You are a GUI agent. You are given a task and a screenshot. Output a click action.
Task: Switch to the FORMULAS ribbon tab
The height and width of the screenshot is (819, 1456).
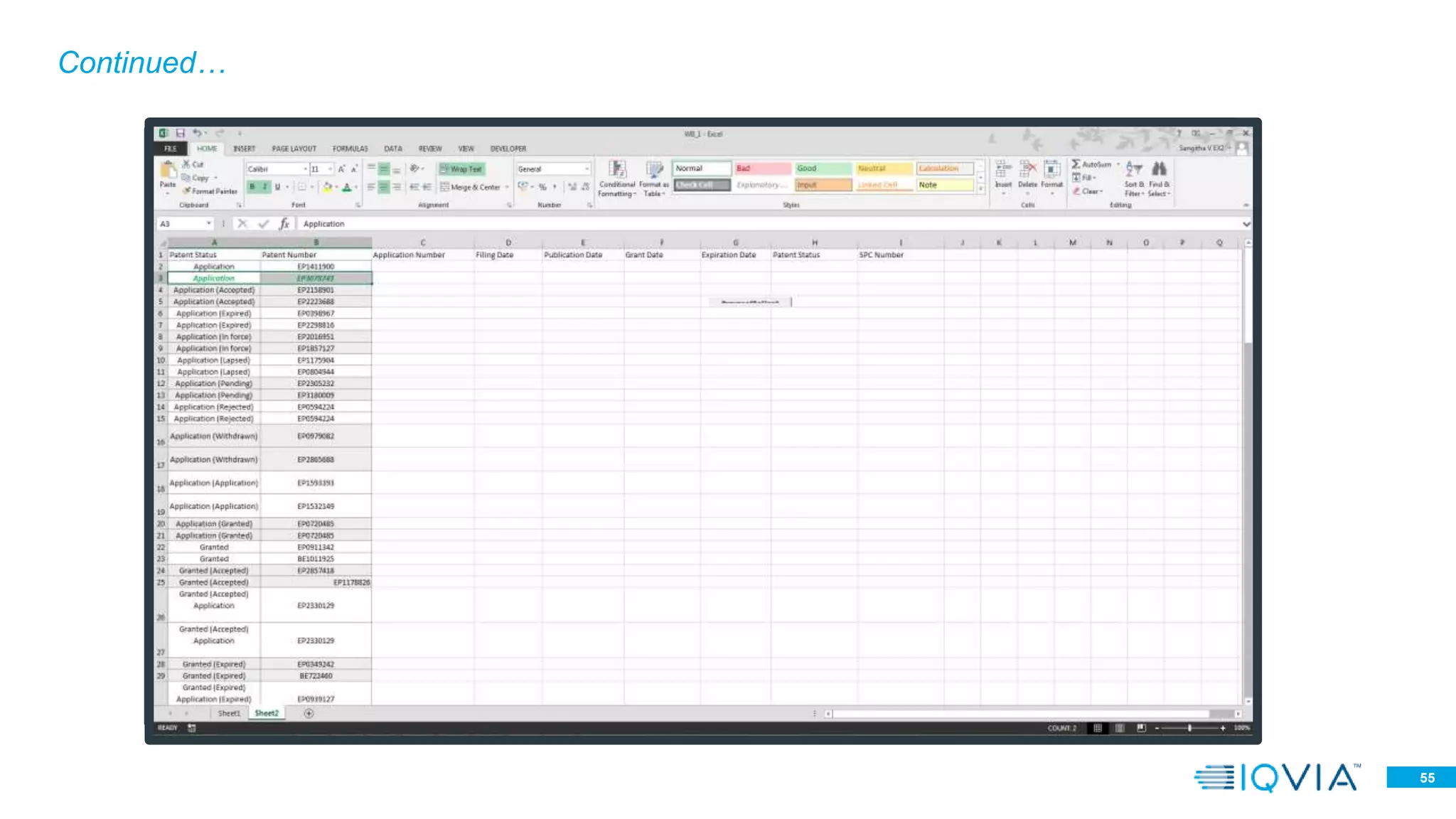(x=350, y=149)
